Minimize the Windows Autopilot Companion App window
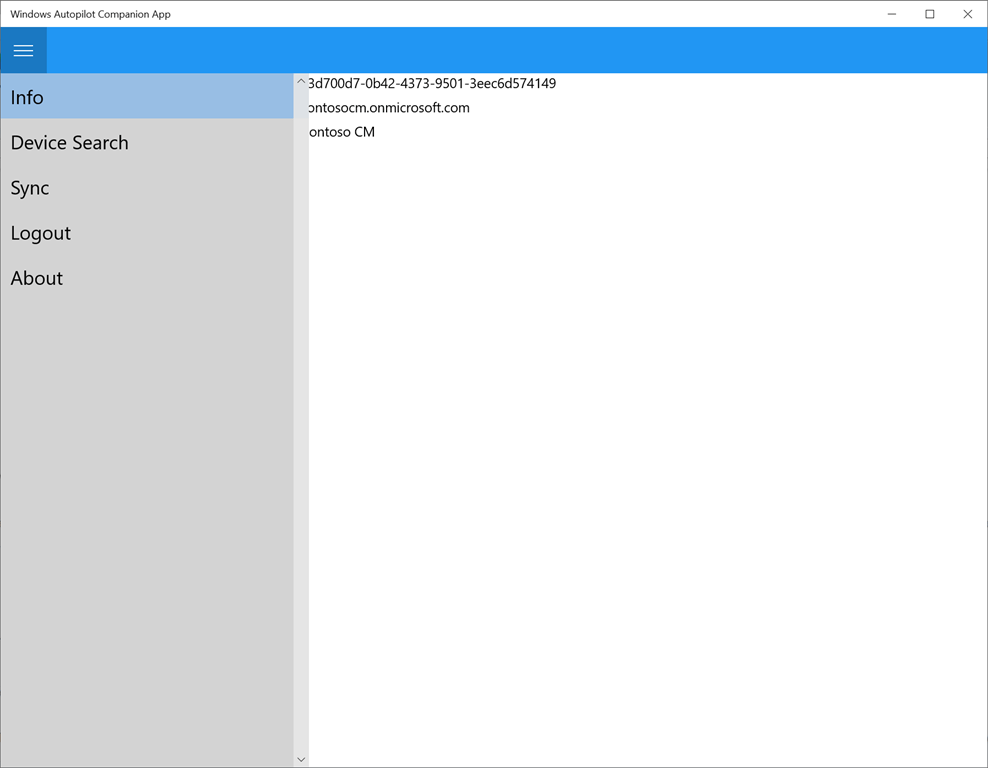 click(891, 14)
